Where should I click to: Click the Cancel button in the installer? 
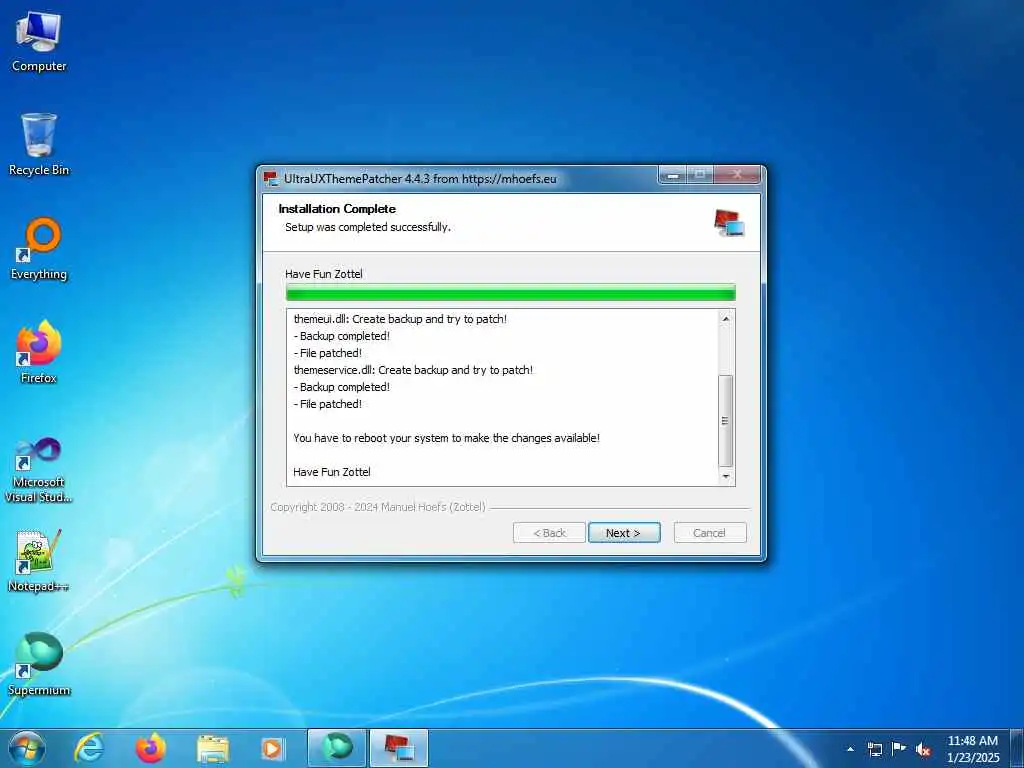click(x=709, y=533)
